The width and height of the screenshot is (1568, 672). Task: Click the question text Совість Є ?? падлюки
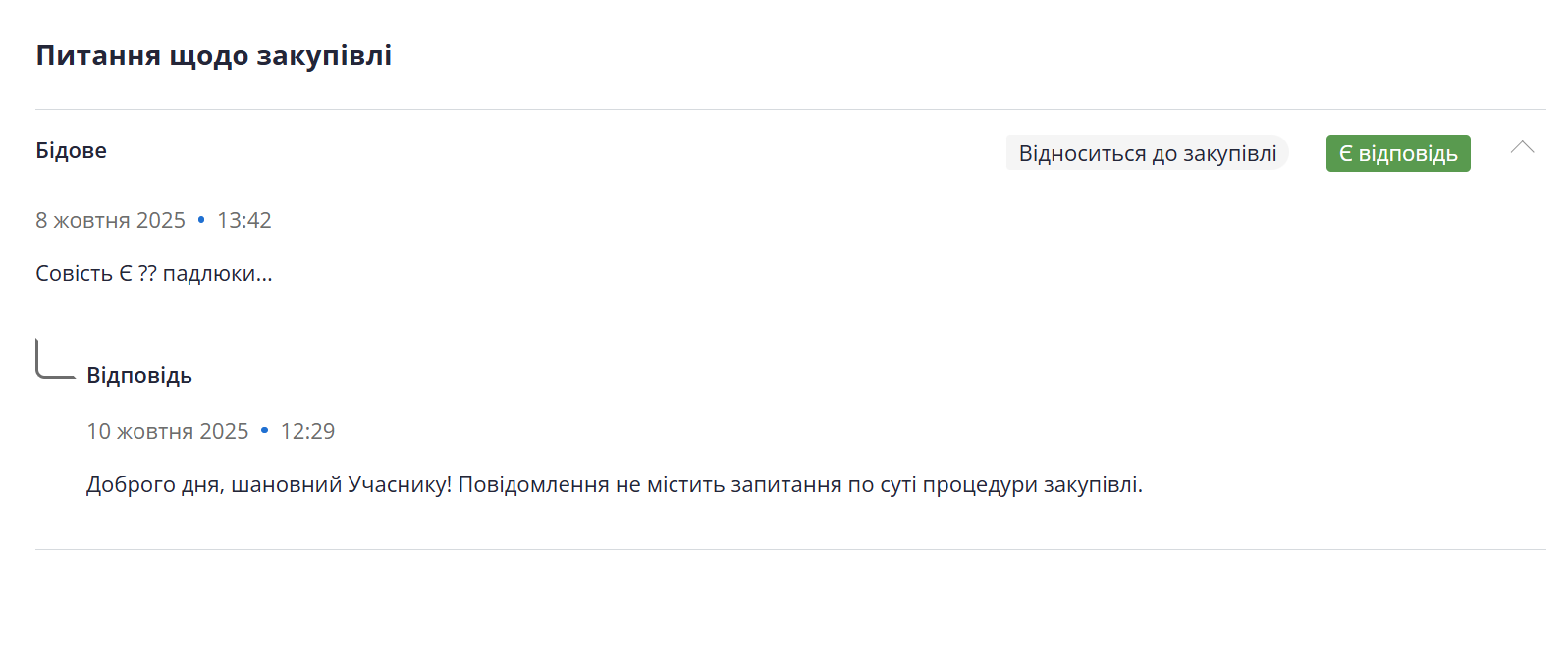153,273
